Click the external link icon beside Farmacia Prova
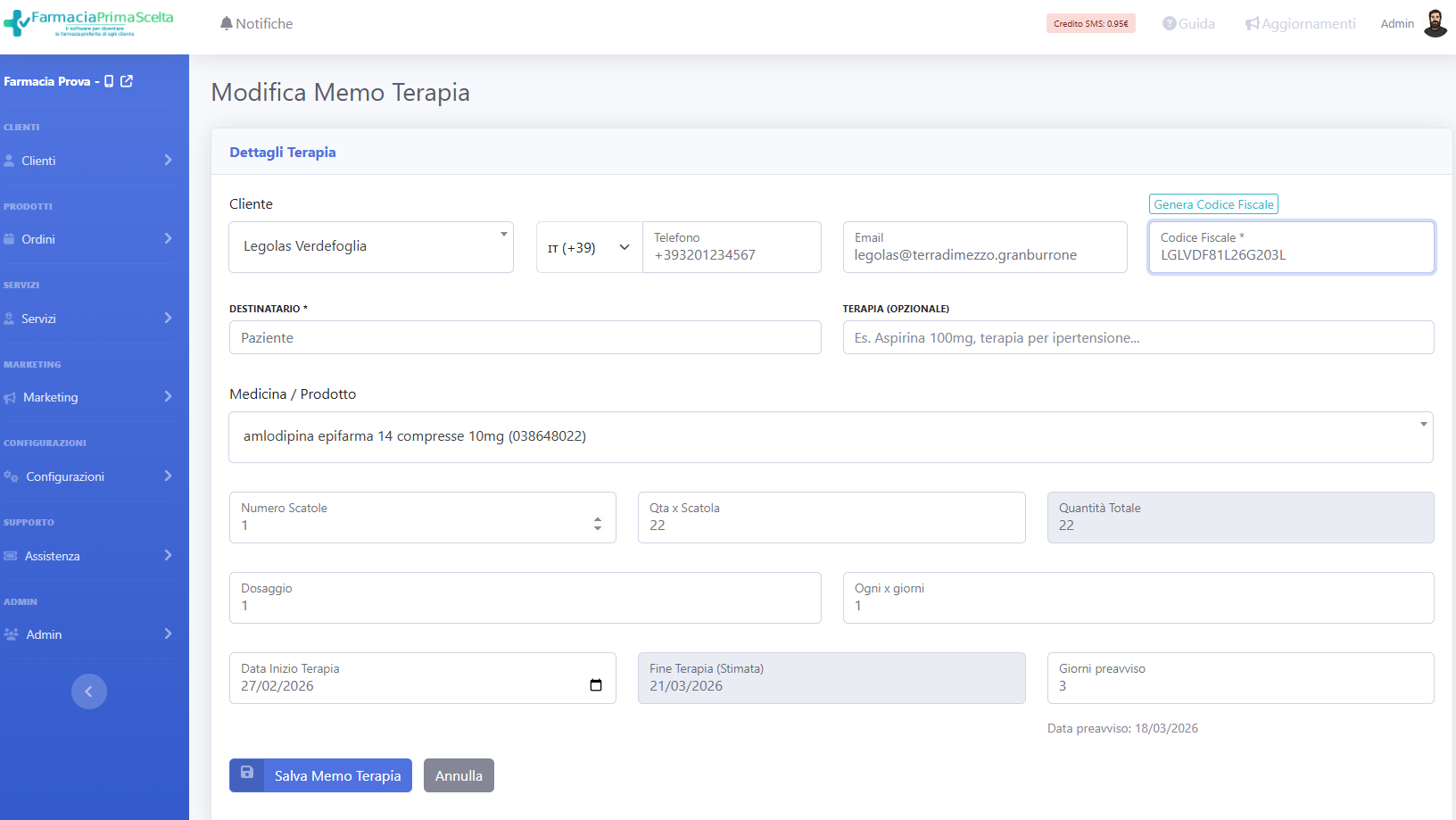 point(127,81)
